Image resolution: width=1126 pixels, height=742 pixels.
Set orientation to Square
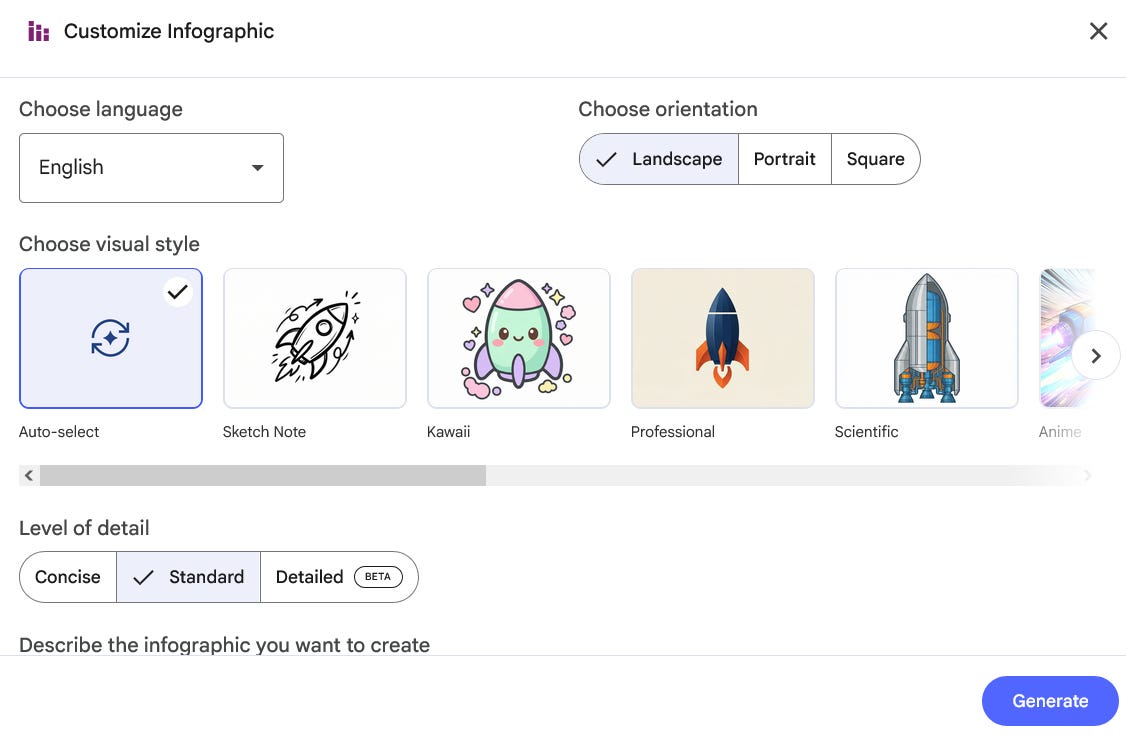pyautogui.click(x=875, y=159)
